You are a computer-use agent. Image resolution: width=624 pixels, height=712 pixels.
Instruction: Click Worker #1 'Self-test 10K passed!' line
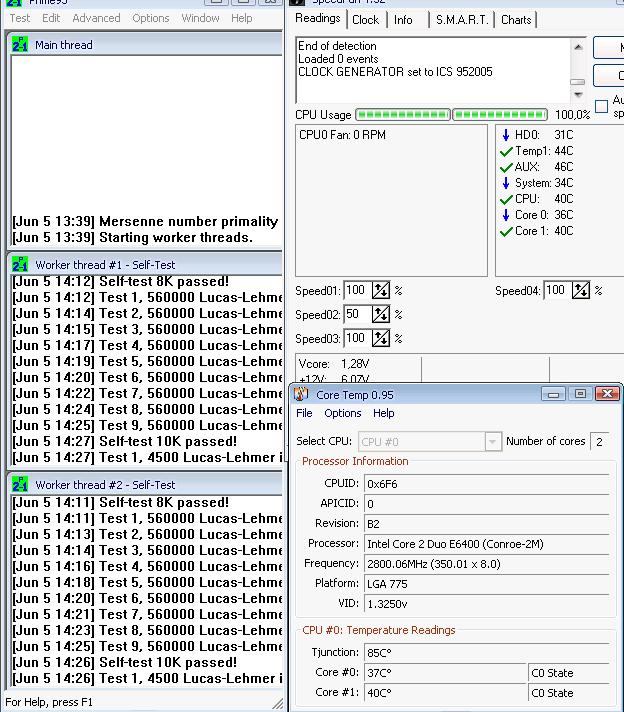(124, 441)
